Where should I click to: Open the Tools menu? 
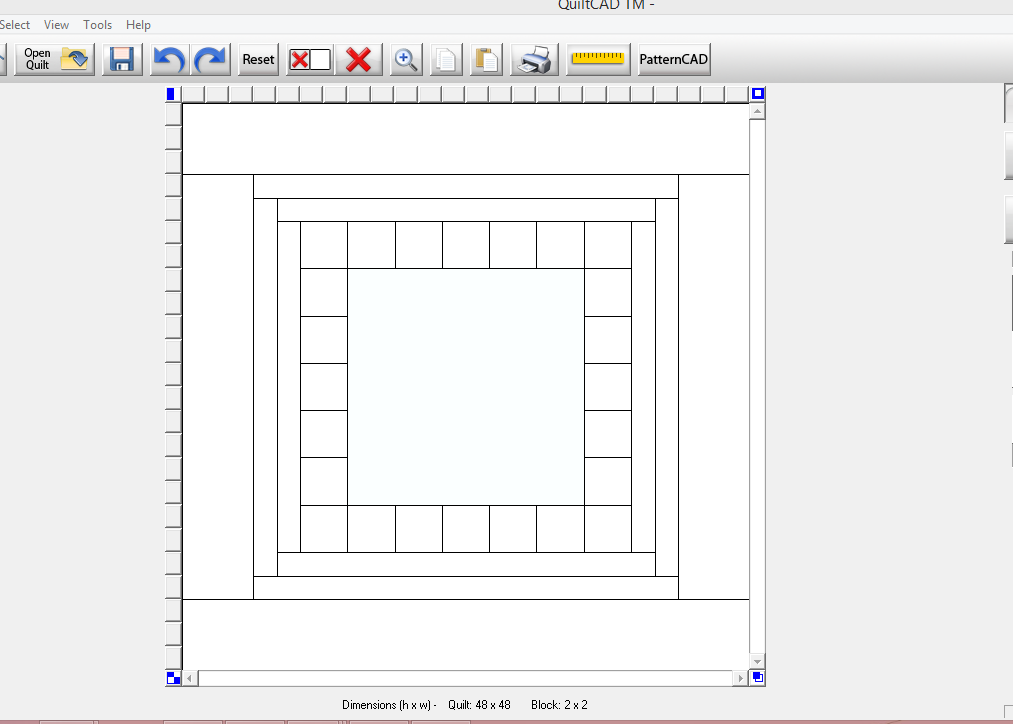point(98,25)
